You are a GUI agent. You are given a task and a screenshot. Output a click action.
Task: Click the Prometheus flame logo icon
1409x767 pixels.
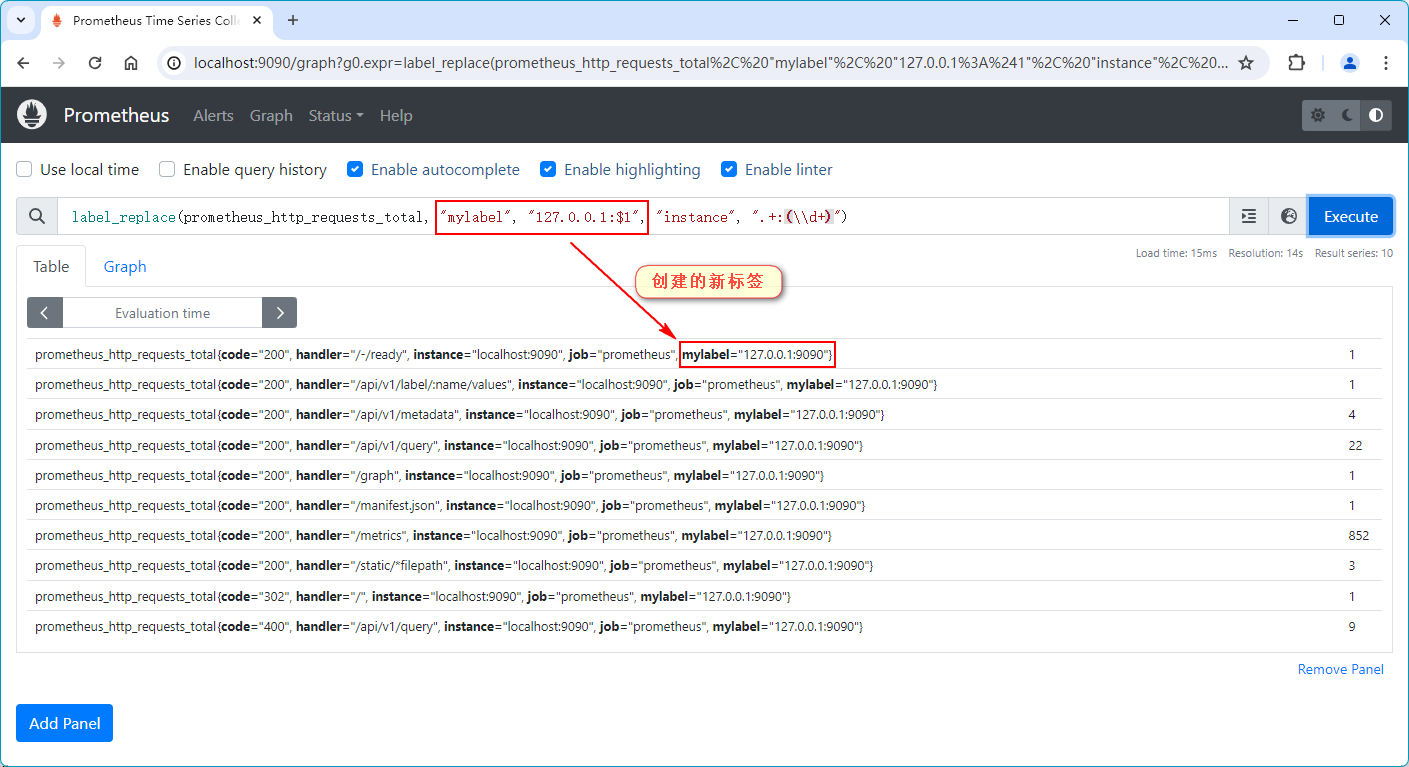pos(32,115)
